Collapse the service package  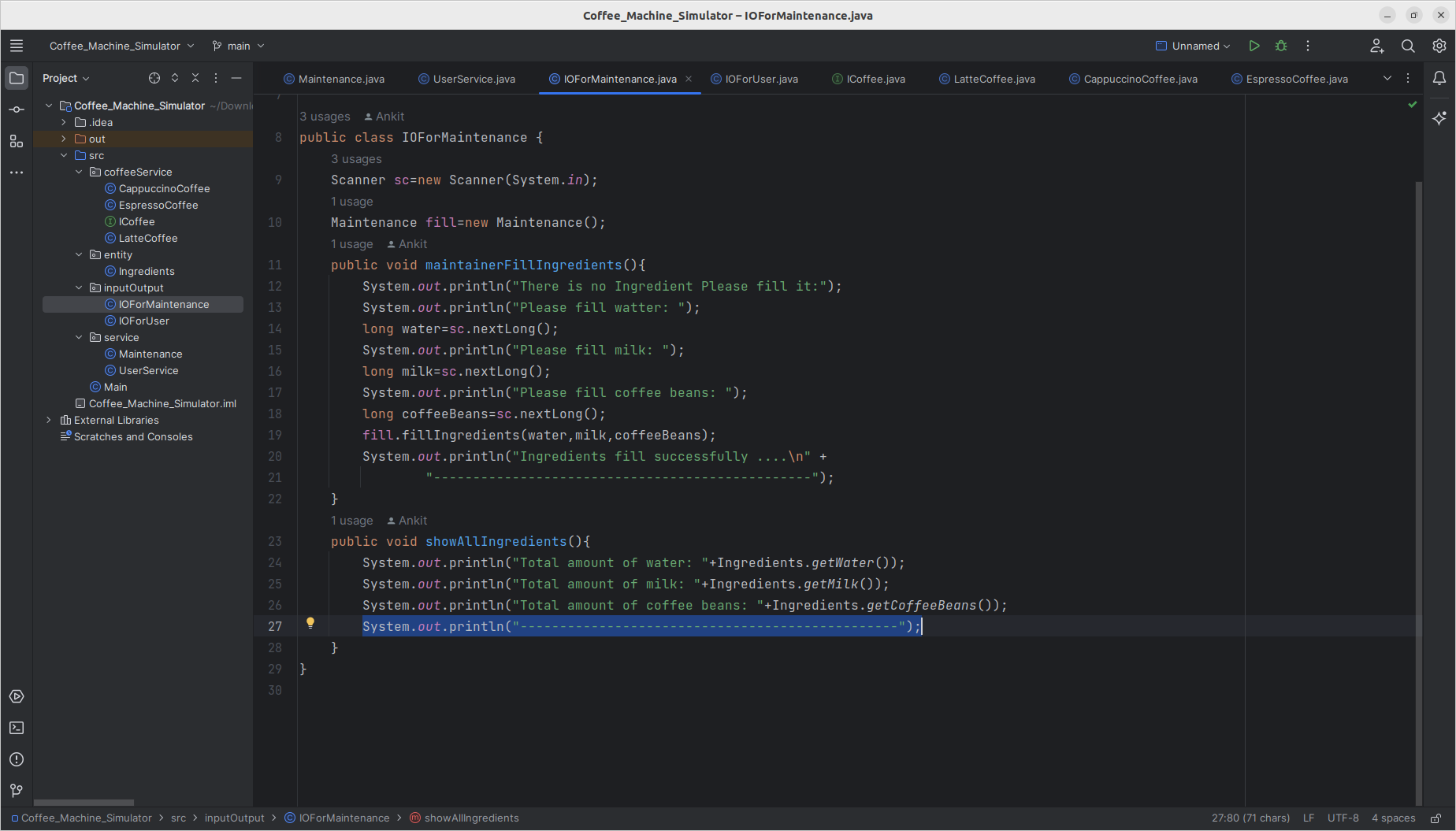pyautogui.click(x=79, y=337)
